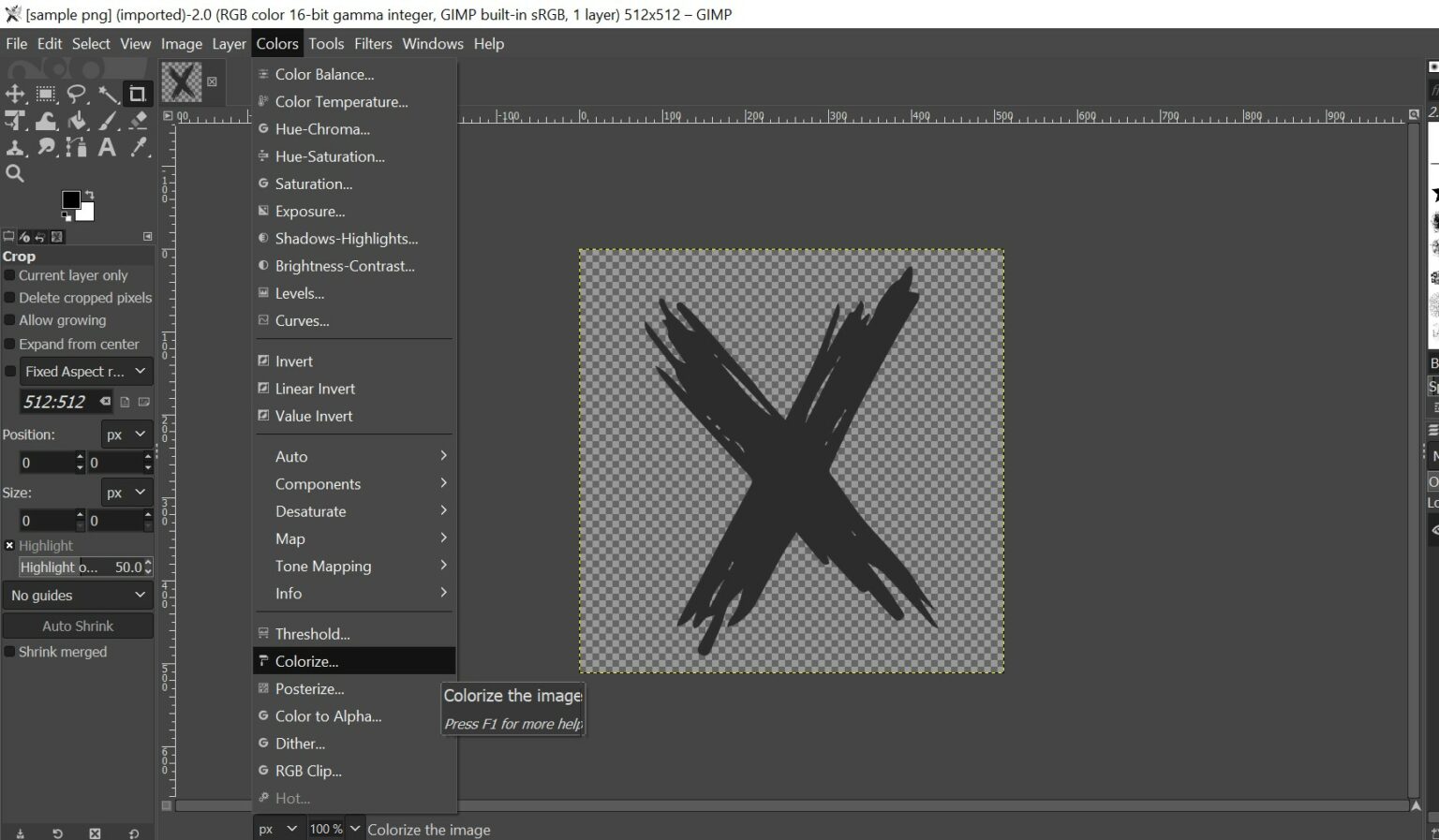
Task: Check the Allow growing option
Action: click(x=10, y=320)
